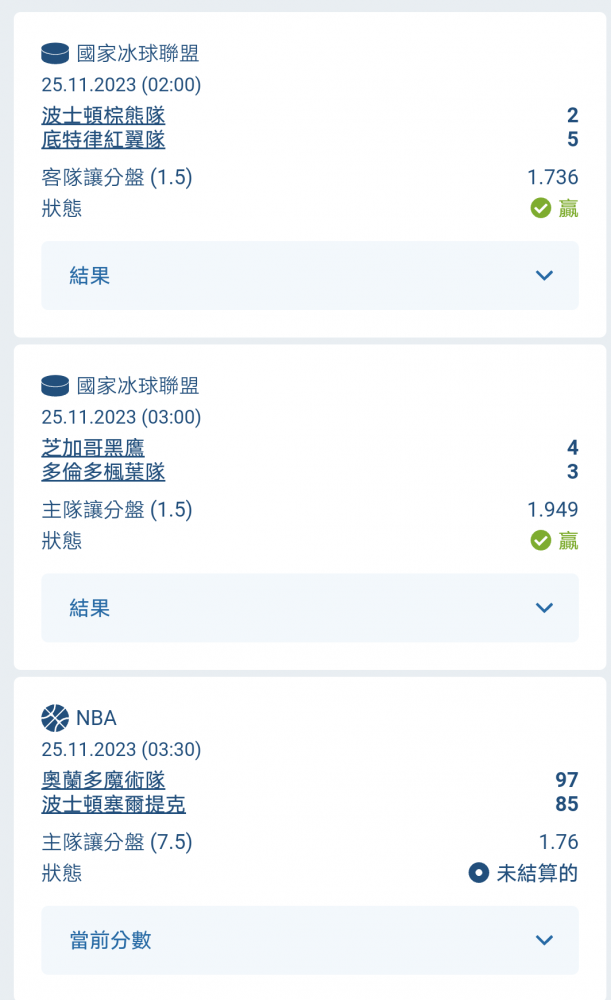The image size is (611, 1000).
Task: Open the 波士頓塞爾提克 team link
Action: [113, 803]
